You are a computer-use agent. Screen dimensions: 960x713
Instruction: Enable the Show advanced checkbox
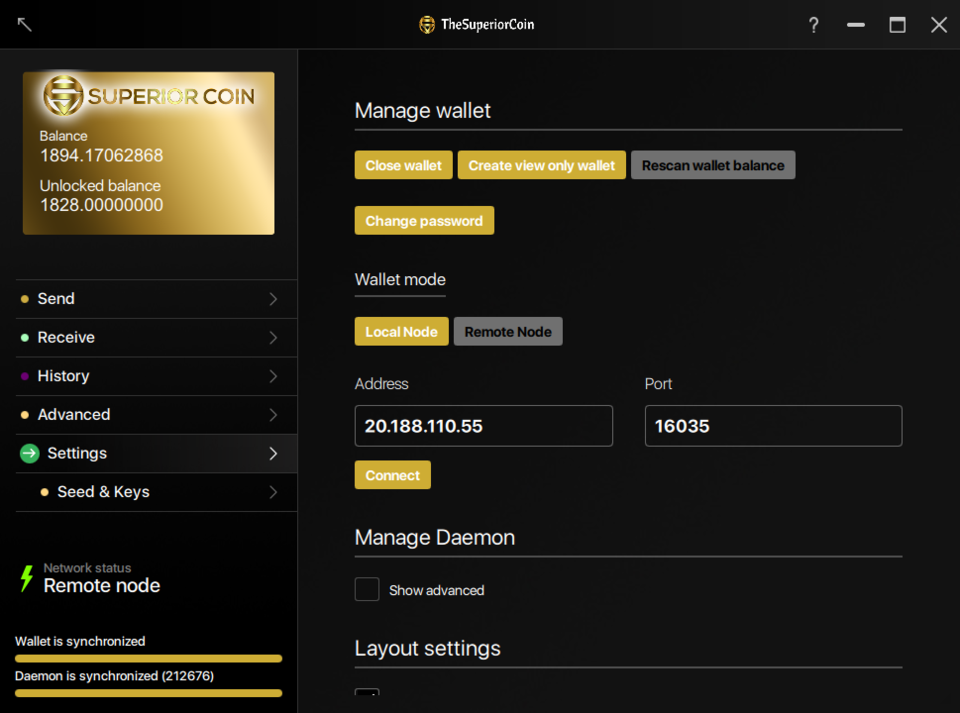[x=367, y=589]
